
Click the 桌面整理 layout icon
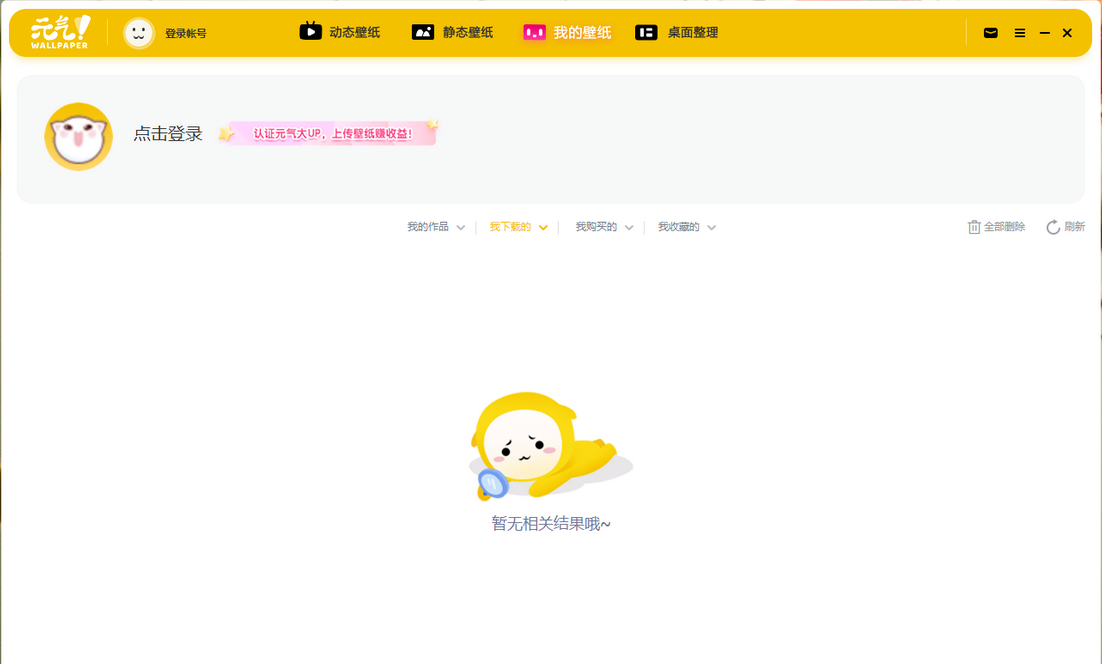pyautogui.click(x=646, y=32)
